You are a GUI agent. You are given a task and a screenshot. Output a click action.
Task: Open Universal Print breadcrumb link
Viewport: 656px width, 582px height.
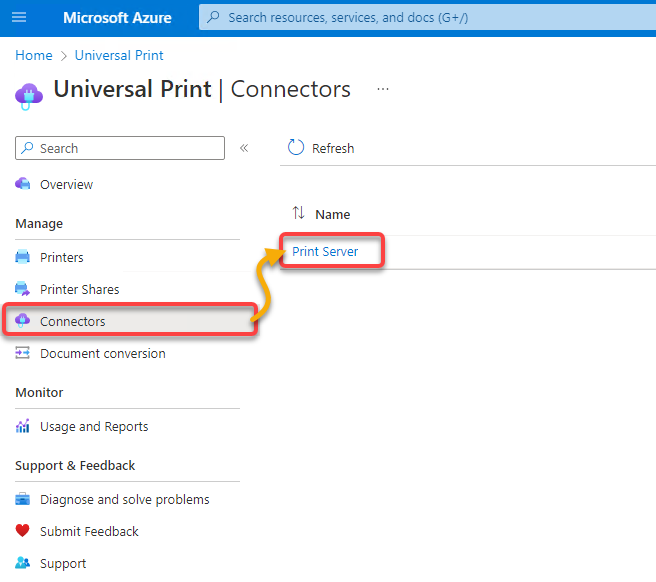pyautogui.click(x=119, y=55)
